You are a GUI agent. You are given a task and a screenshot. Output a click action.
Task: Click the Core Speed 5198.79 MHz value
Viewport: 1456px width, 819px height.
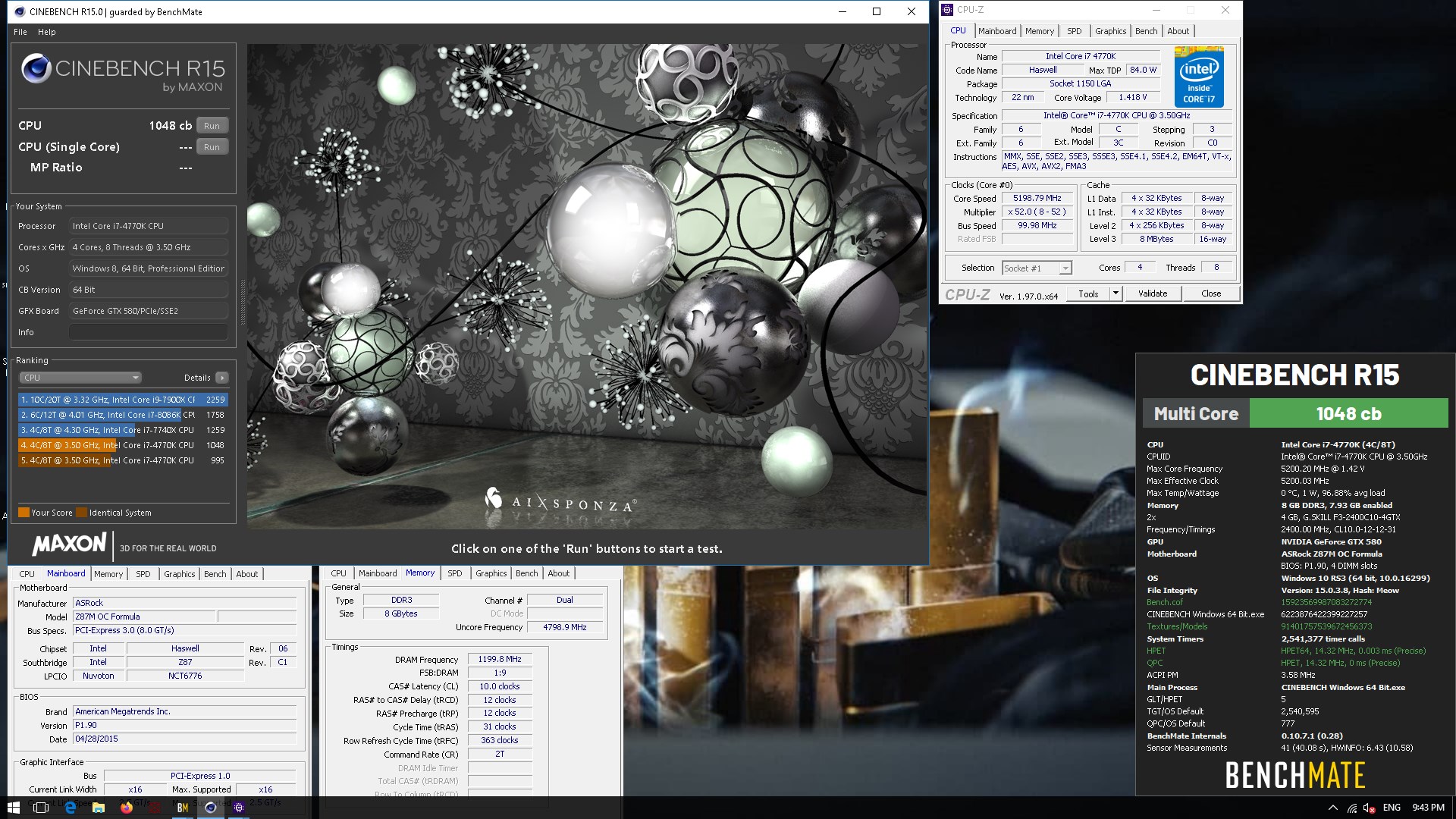pos(1037,199)
